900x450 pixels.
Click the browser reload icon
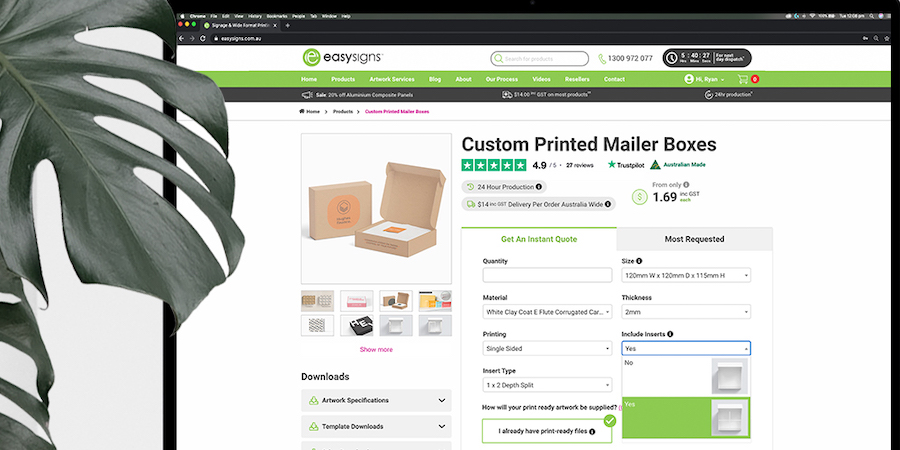[203, 38]
